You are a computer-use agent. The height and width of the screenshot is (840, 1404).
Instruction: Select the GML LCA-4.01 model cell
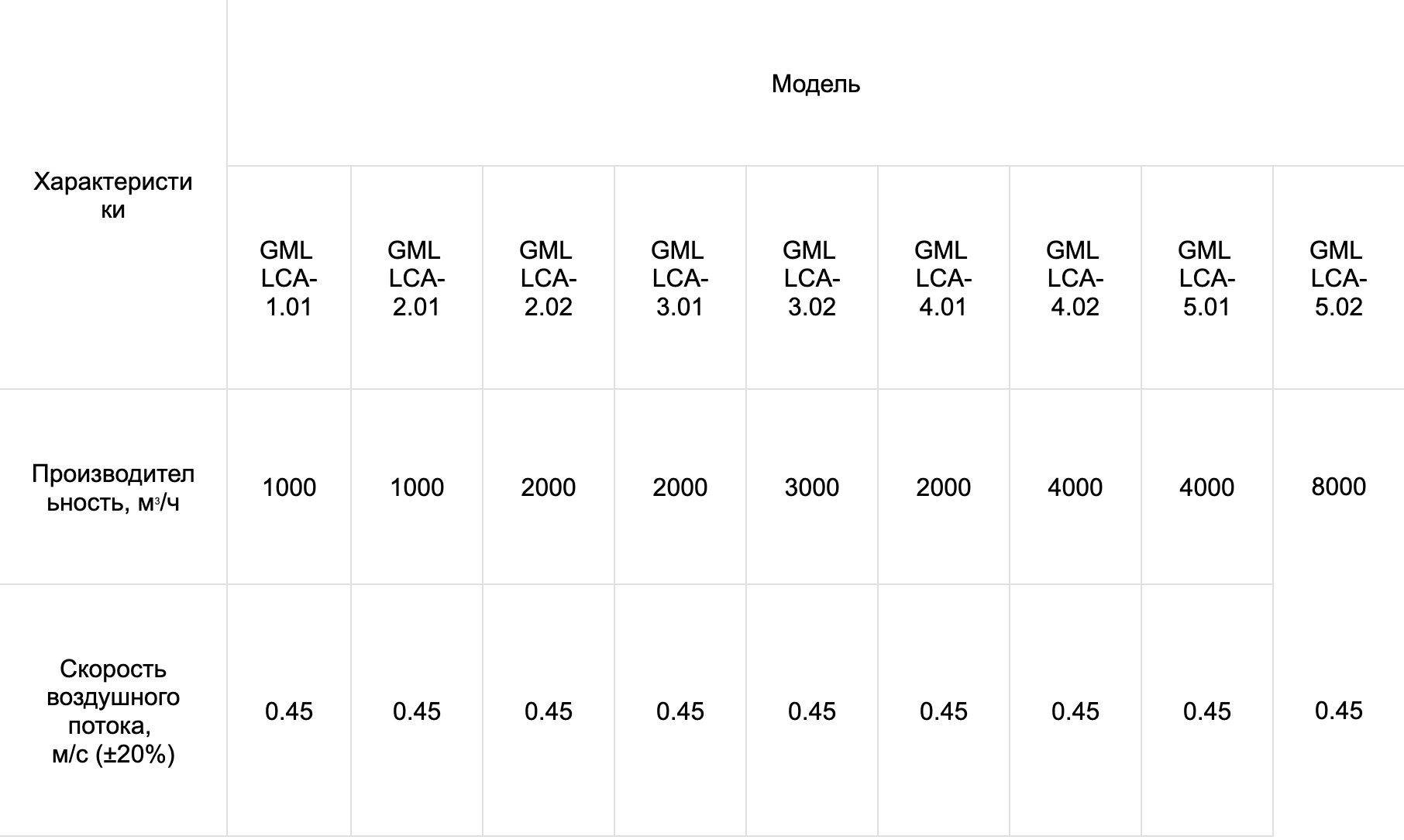tap(944, 278)
